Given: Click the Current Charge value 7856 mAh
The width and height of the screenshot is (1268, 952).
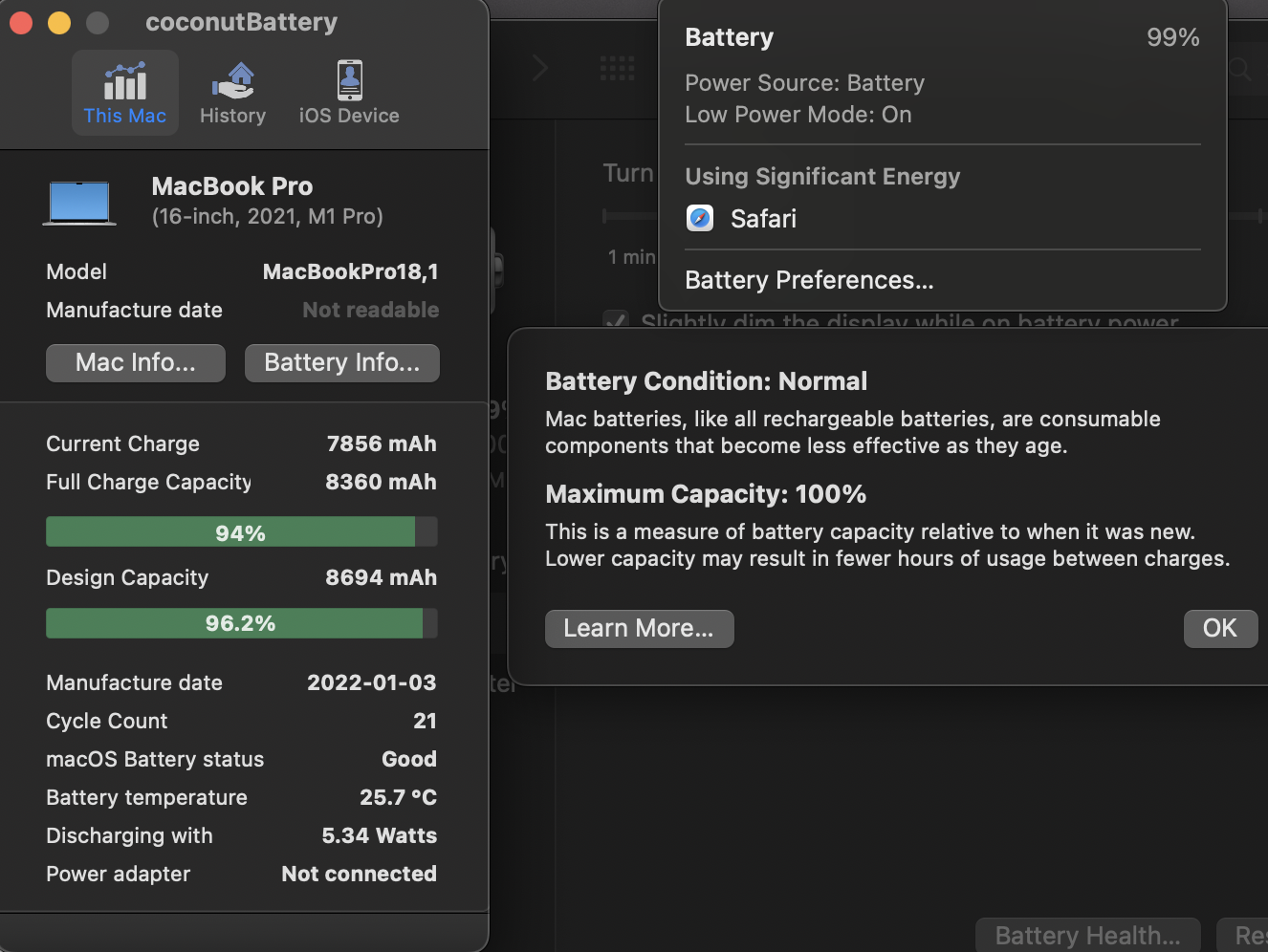Looking at the screenshot, I should (382, 444).
